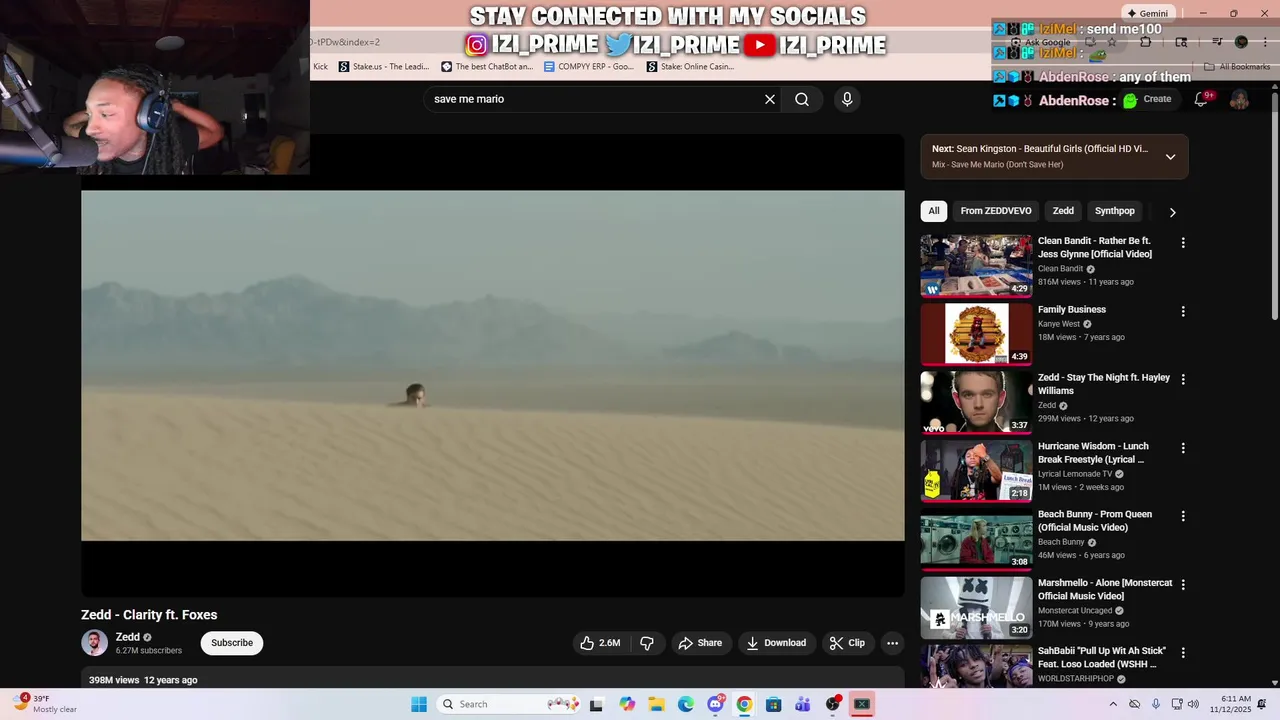
Task: Open the YouTube account avatar menu
Action: click(x=1239, y=99)
